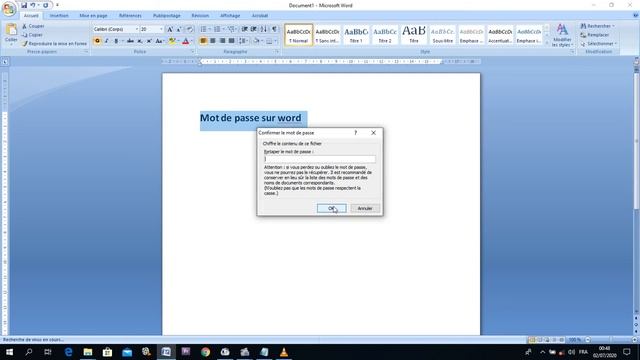Viewport: 640px width, 360px height.
Task: Toggle superscript formatting
Action: 149,41
